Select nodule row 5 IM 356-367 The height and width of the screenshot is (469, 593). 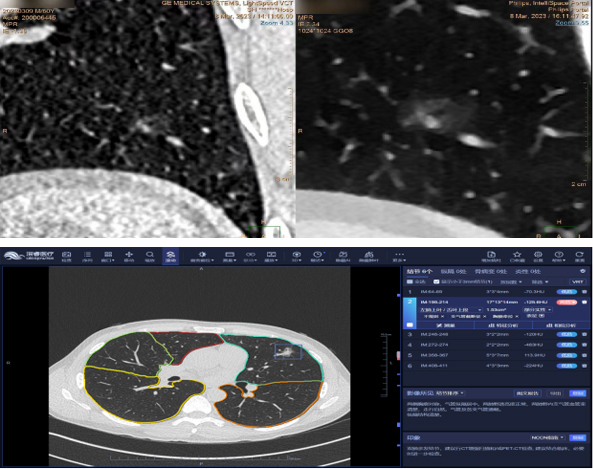point(496,355)
